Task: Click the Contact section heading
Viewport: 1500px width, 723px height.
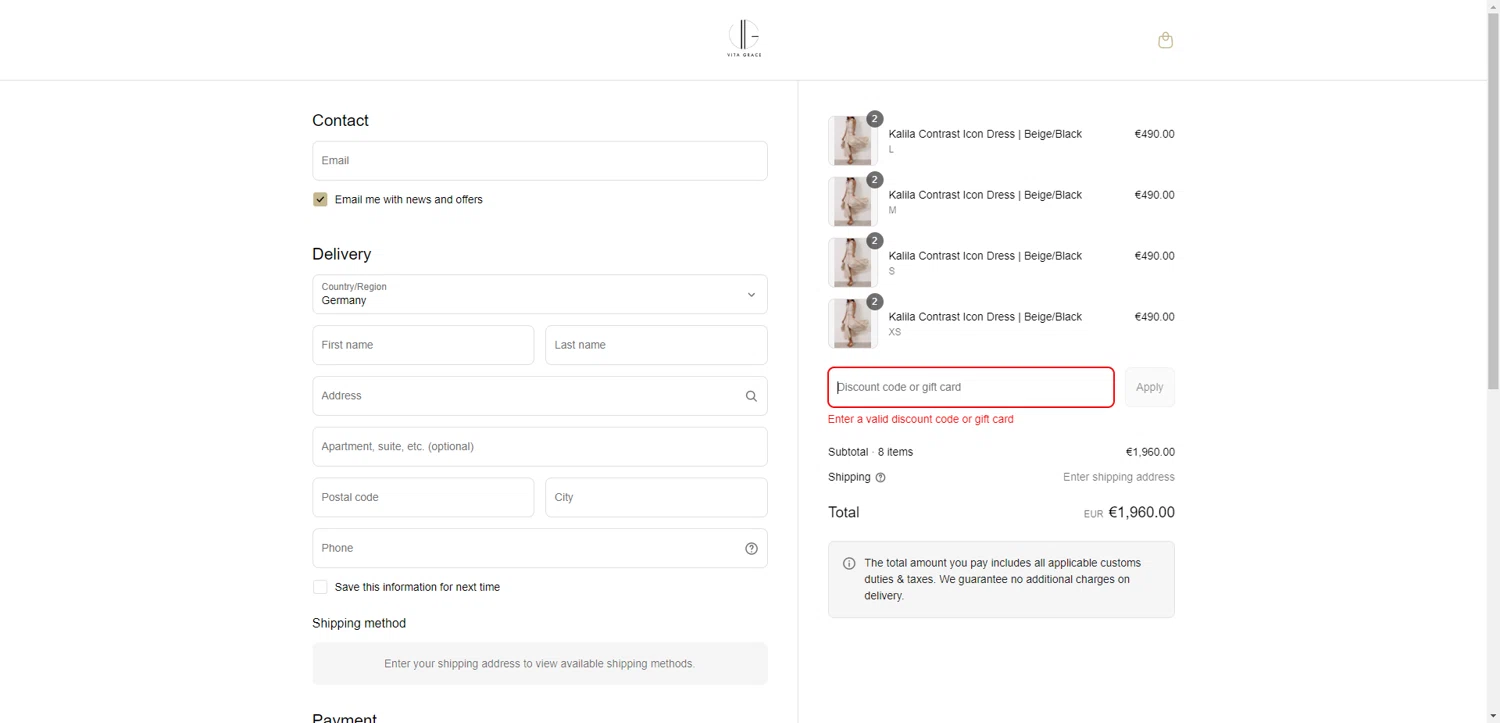Action: pos(340,120)
